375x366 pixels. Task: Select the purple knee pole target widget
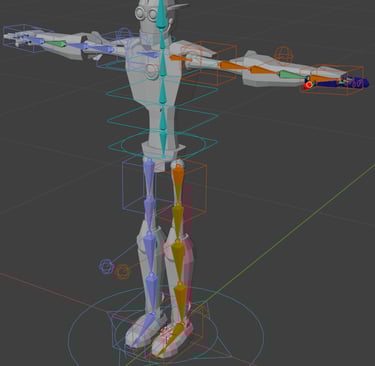107,266
